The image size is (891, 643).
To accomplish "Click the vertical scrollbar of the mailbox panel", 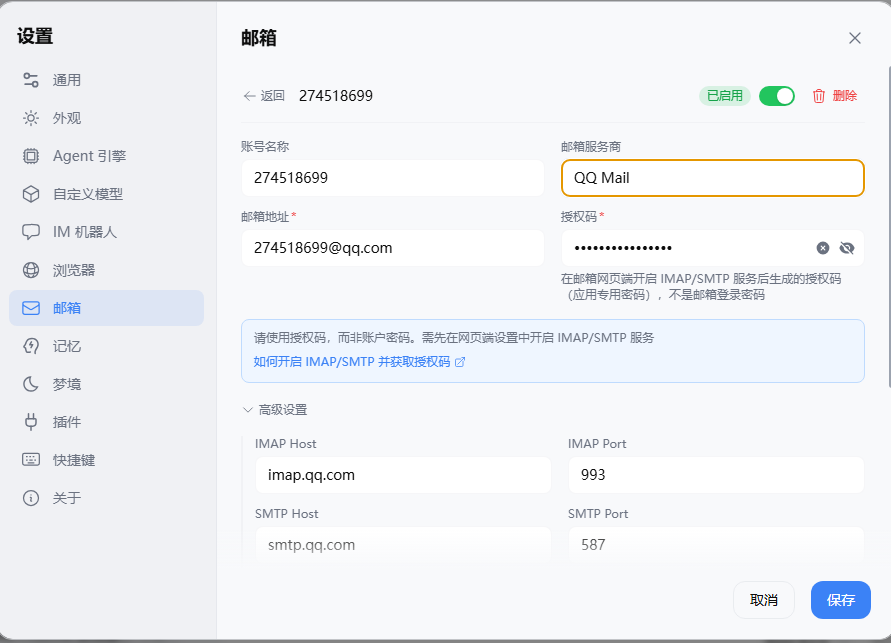I will (x=888, y=227).
